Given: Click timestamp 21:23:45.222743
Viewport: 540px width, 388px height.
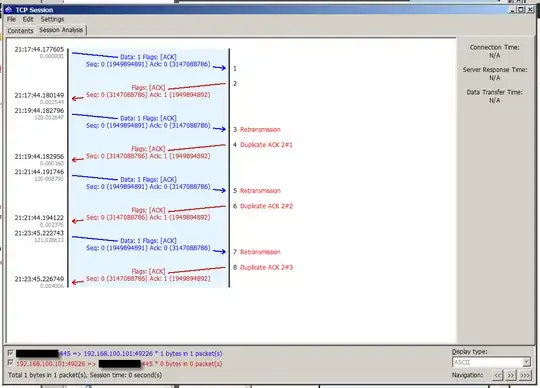Looking at the screenshot, I should pos(39,233).
